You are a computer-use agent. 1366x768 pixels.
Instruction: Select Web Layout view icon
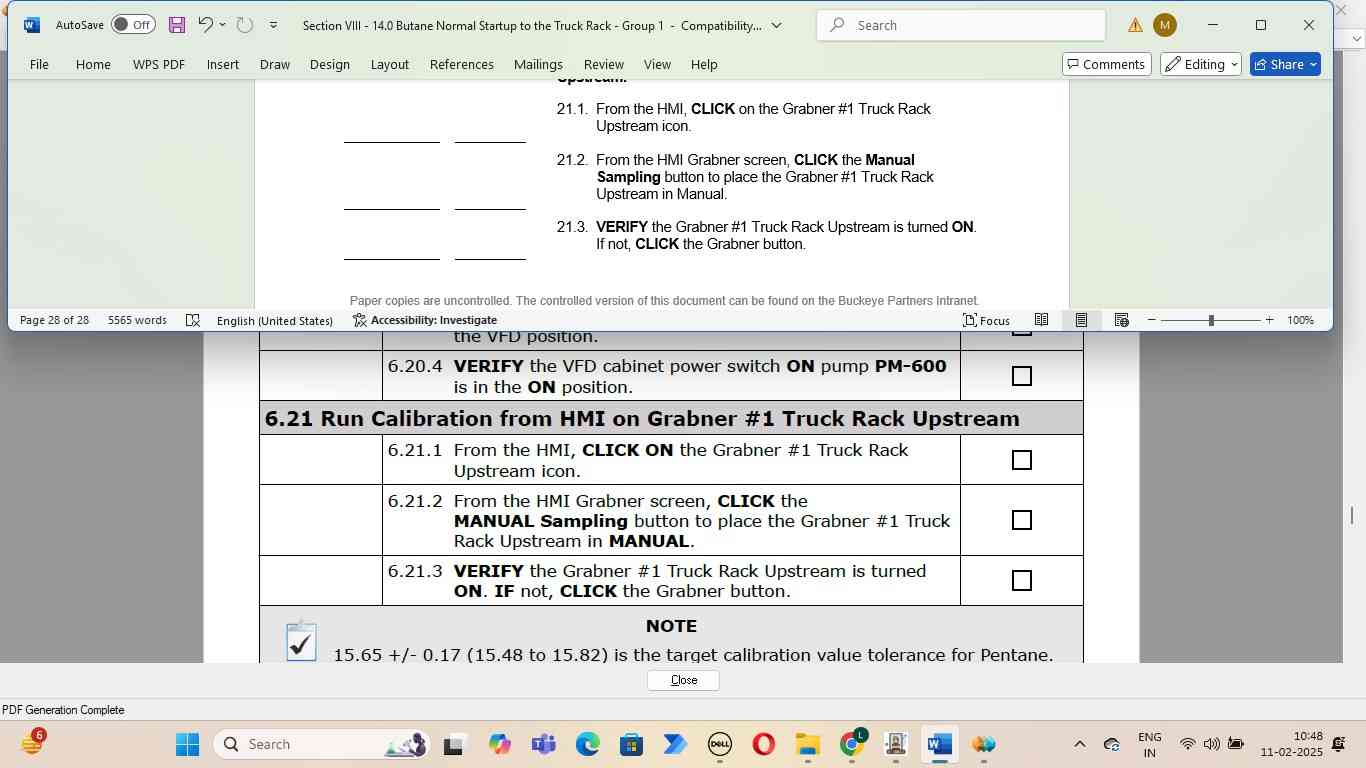point(1122,320)
